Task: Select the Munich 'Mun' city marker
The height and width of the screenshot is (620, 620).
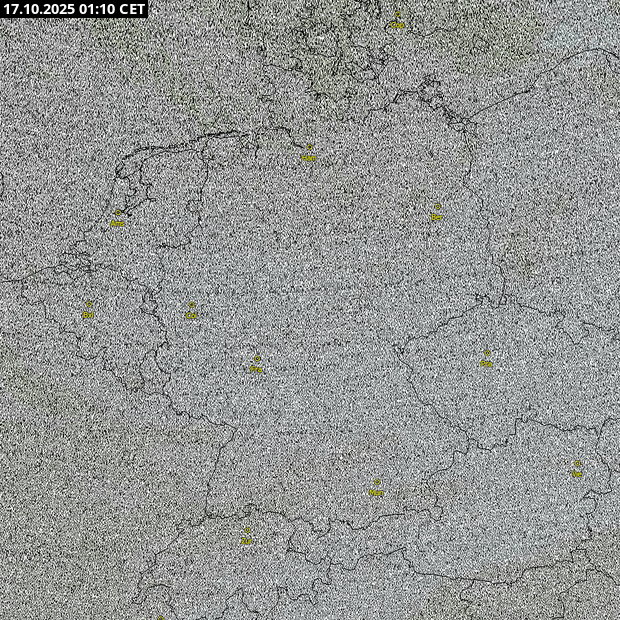Action: click(377, 482)
